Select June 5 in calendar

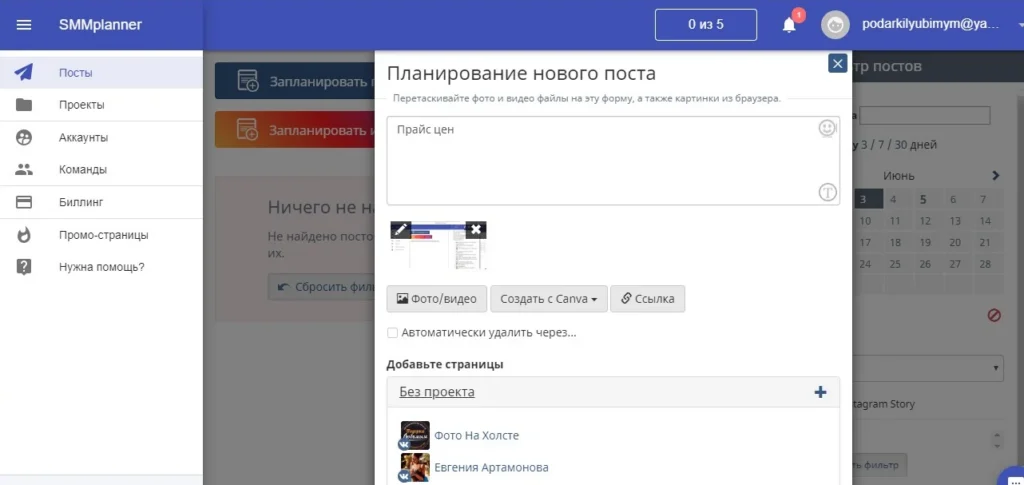[x=923, y=200]
